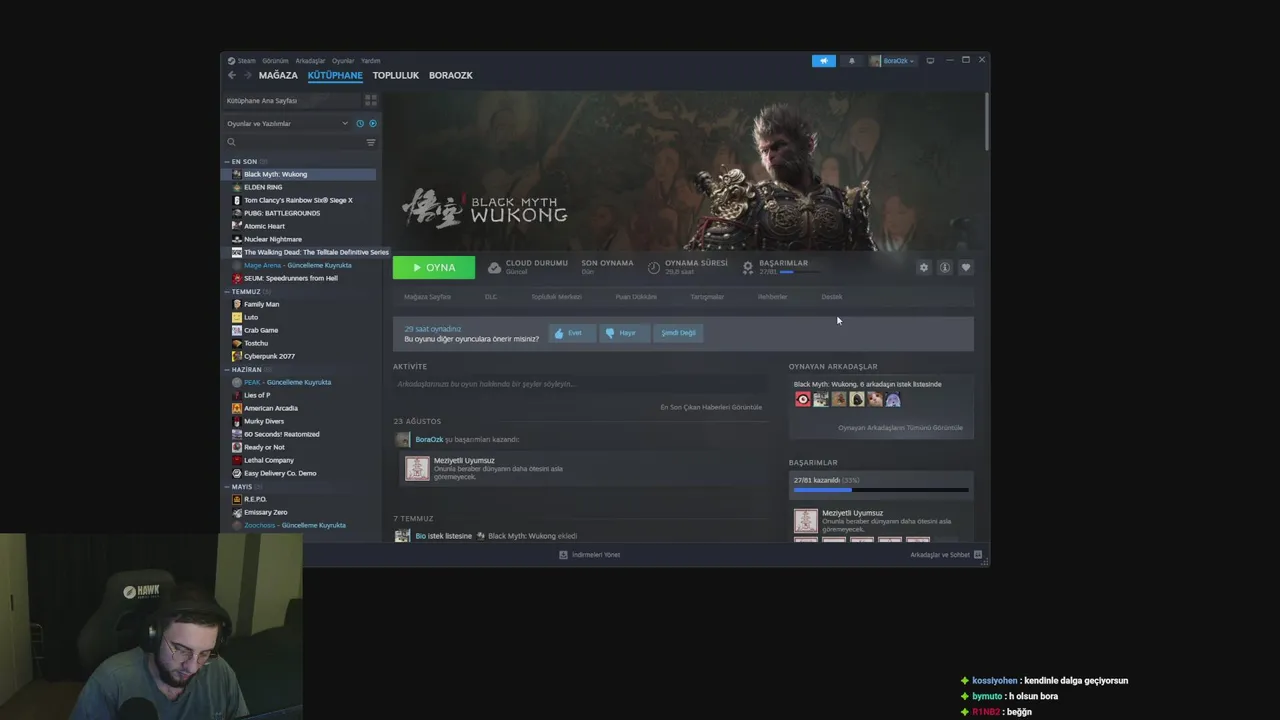Click Meziyetli Uyumsuz achievement icon in activity

pos(417,468)
